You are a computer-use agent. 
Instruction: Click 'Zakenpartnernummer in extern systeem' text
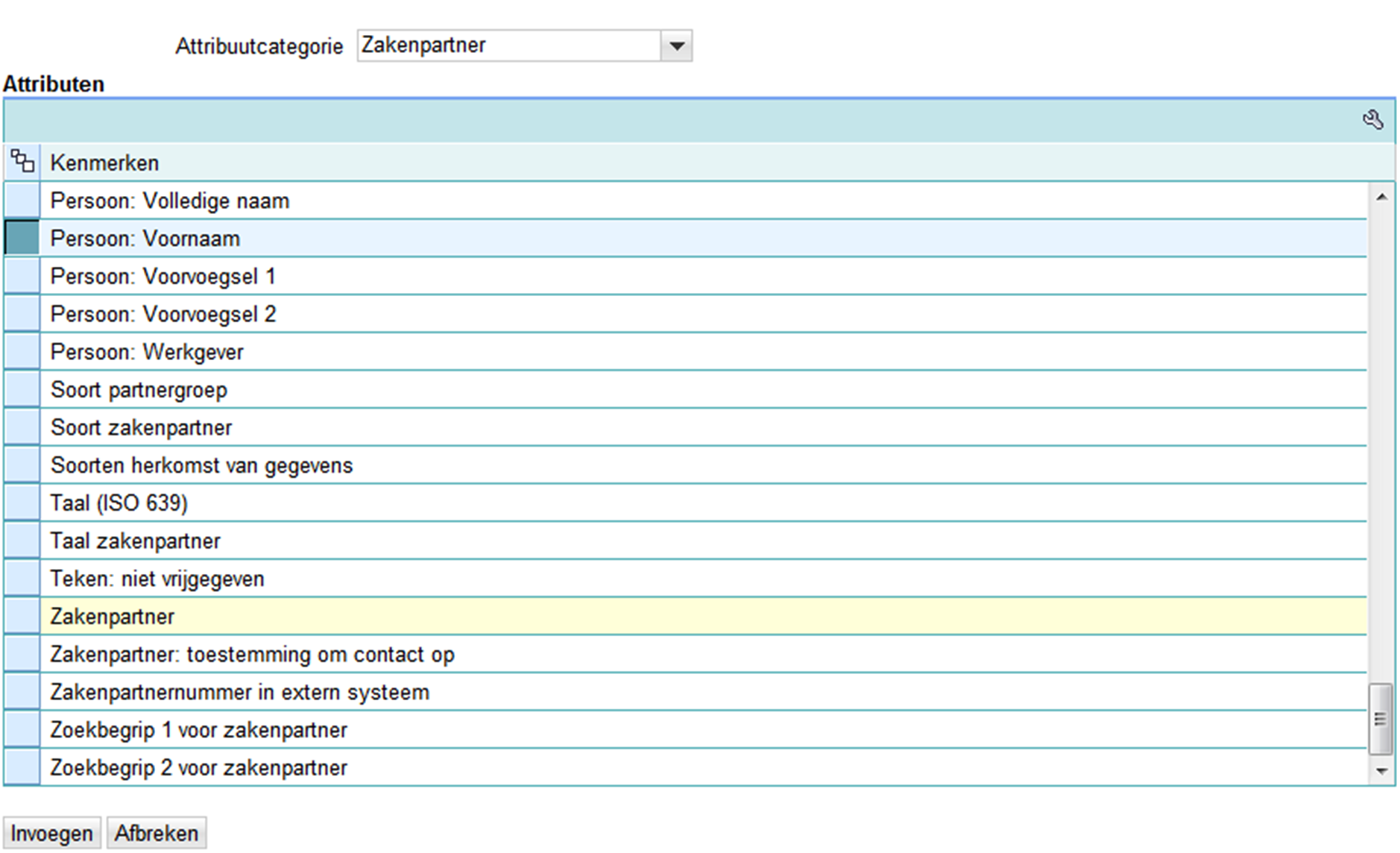click(x=239, y=693)
